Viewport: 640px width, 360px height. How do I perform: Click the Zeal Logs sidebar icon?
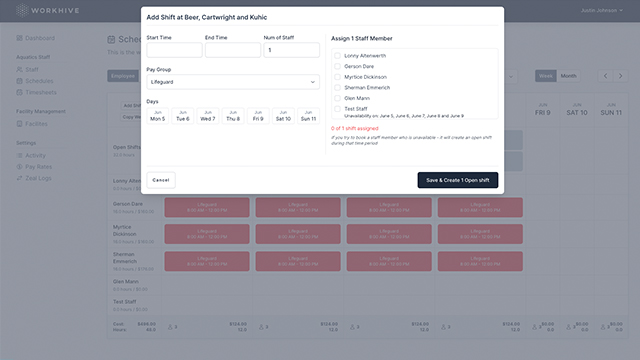19,178
